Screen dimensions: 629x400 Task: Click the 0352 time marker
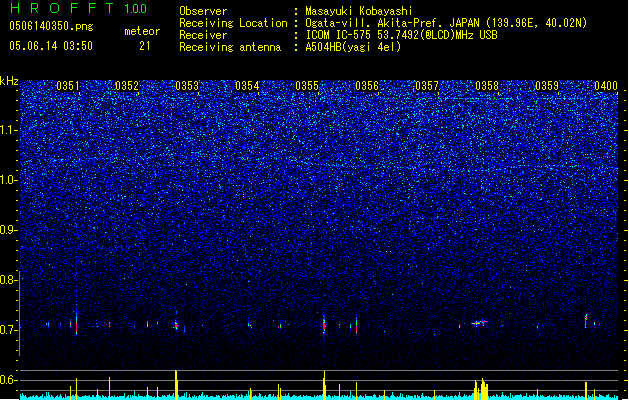pos(127,86)
